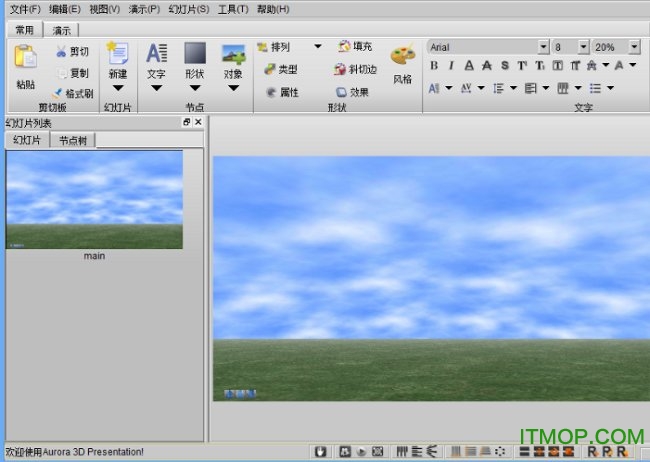Click the dotted circle layout icon
The width and height of the screenshot is (650, 462).
(x=500, y=451)
